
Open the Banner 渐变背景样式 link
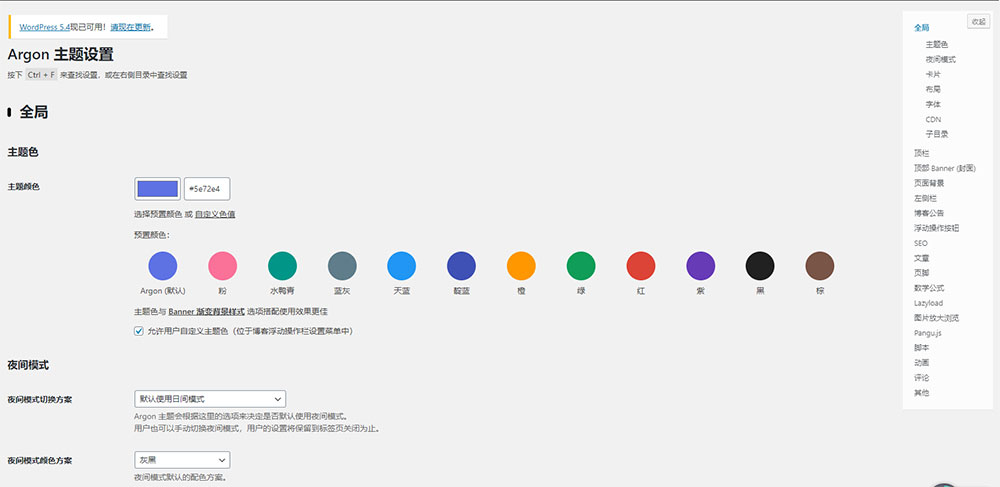tap(206, 312)
